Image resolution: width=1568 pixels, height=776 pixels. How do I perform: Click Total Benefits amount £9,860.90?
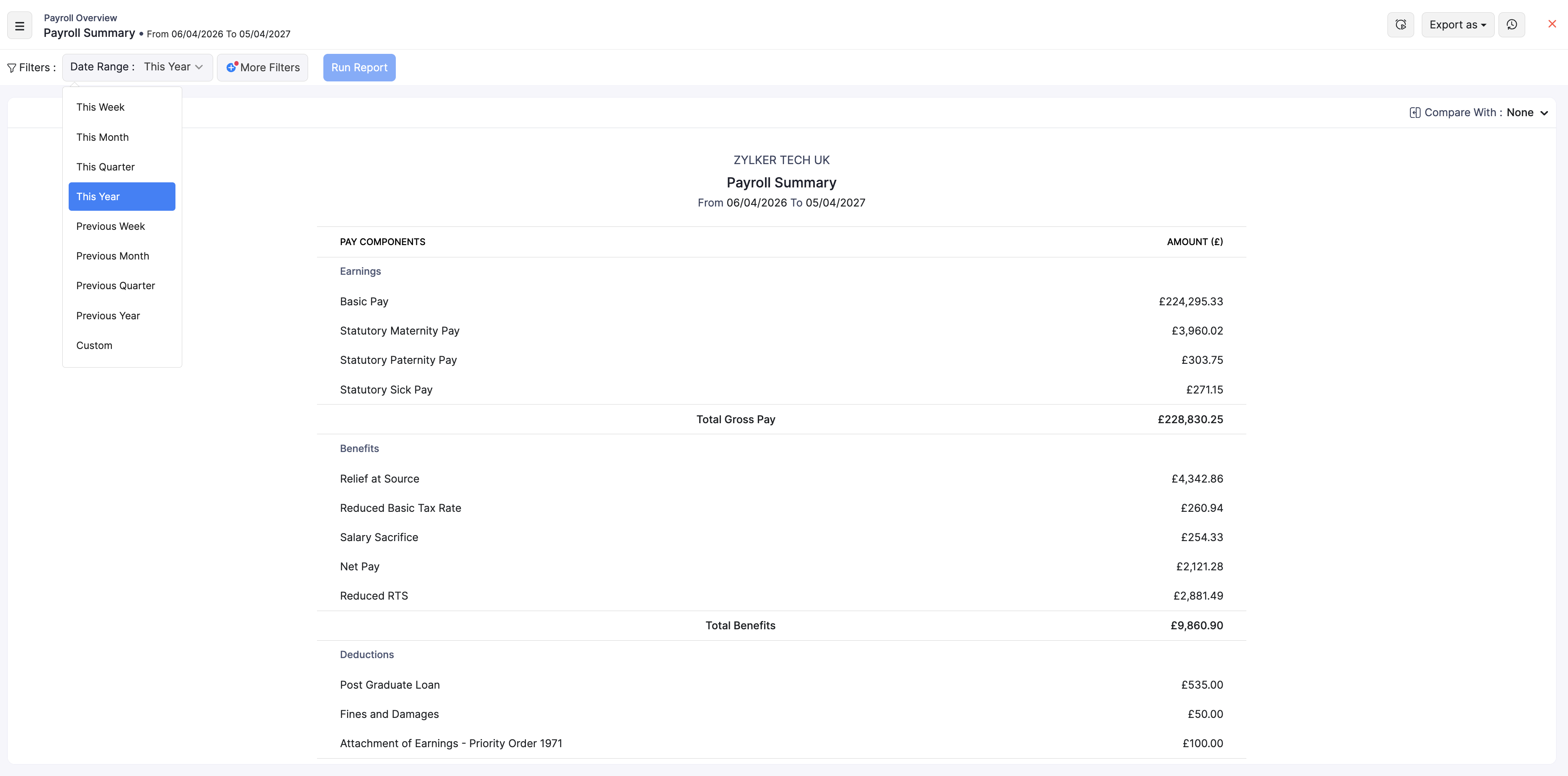(1197, 625)
